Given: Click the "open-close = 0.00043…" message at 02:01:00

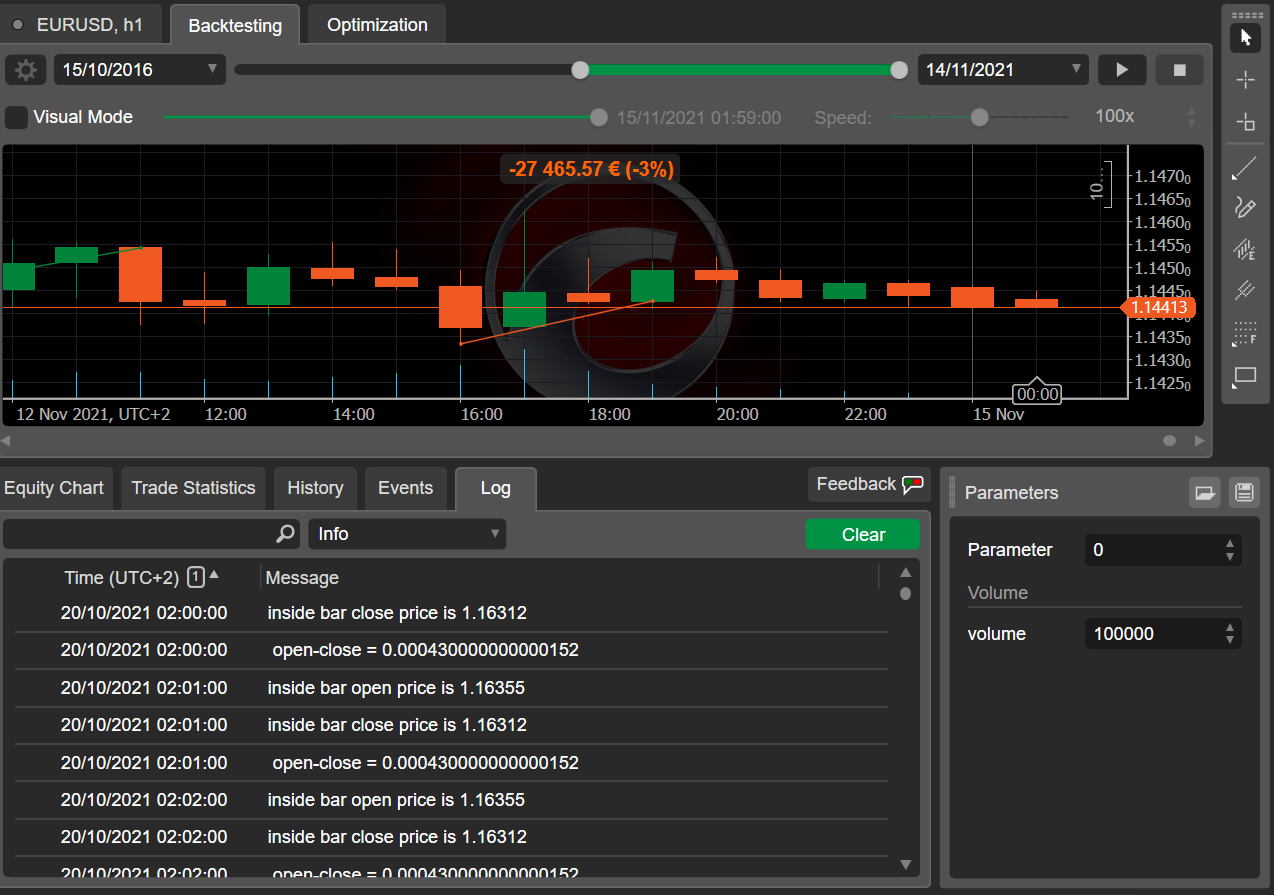Looking at the screenshot, I should [x=425, y=763].
